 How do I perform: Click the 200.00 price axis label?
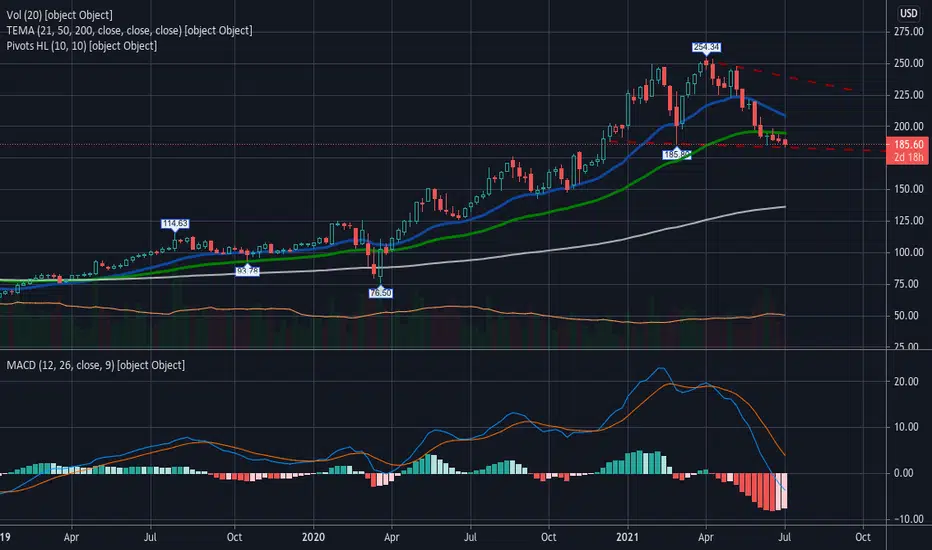908,126
